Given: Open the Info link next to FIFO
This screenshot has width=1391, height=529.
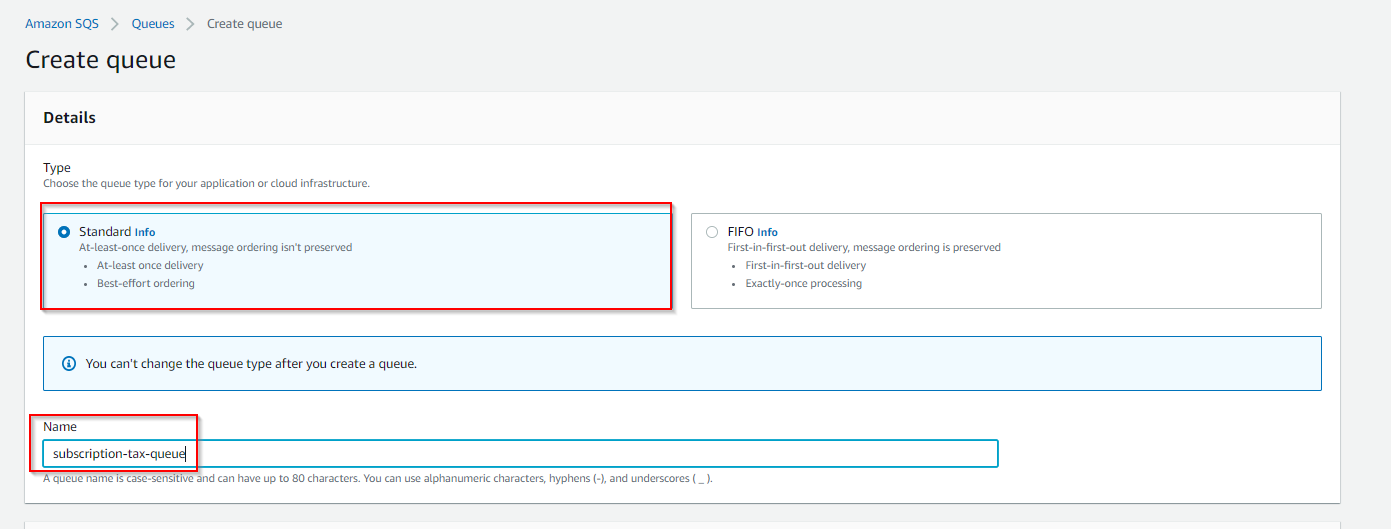Looking at the screenshot, I should 767,232.
